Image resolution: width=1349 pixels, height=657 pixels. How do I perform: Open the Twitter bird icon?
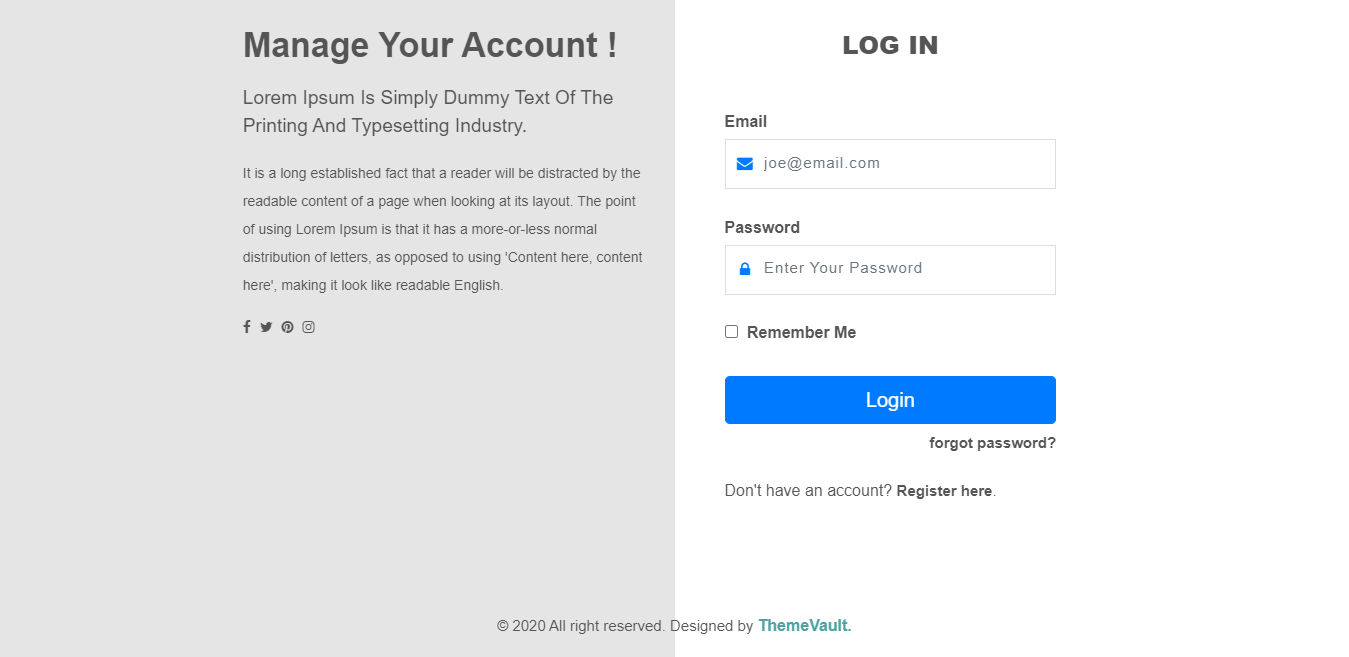266,327
